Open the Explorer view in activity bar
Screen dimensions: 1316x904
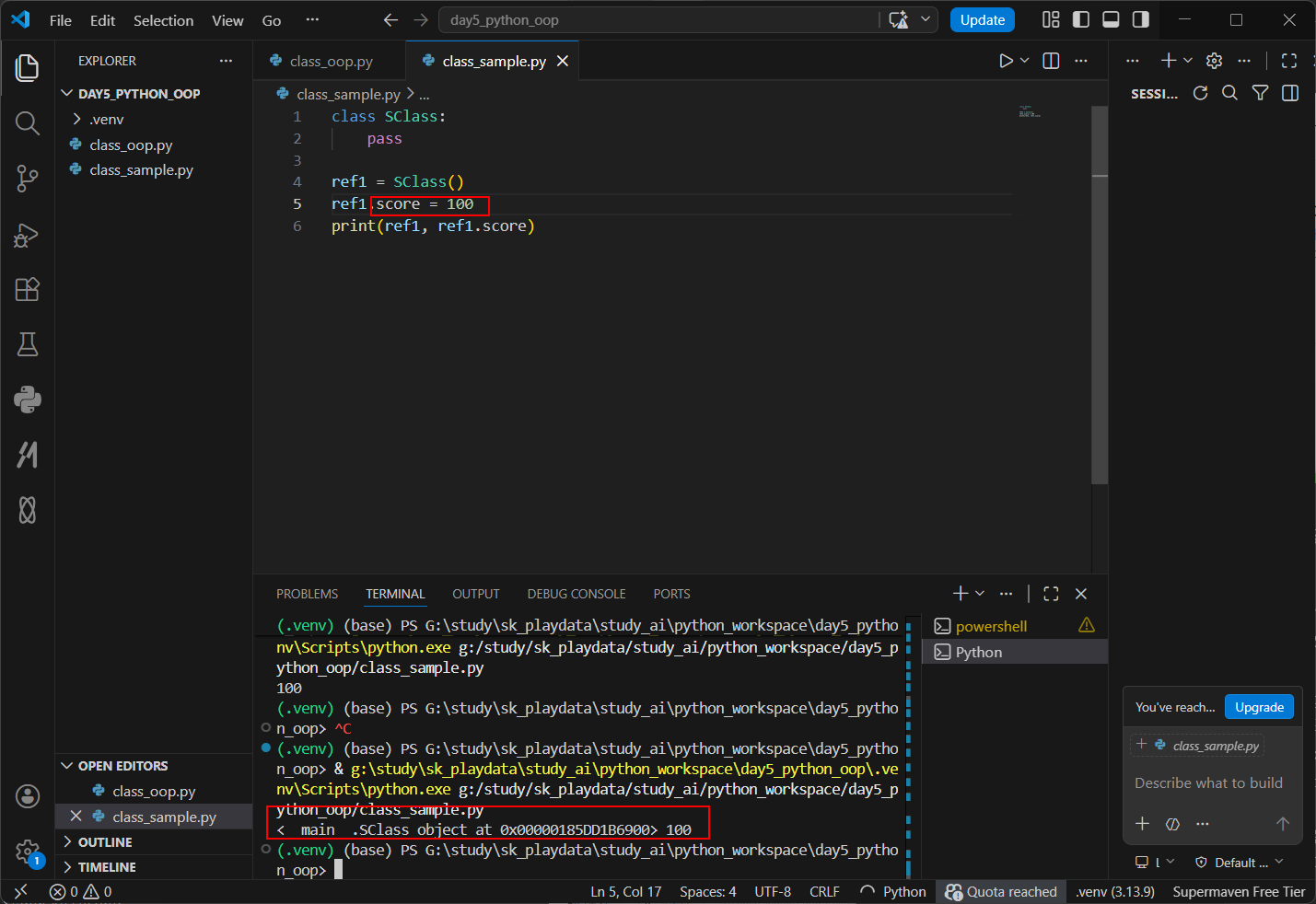click(28, 68)
